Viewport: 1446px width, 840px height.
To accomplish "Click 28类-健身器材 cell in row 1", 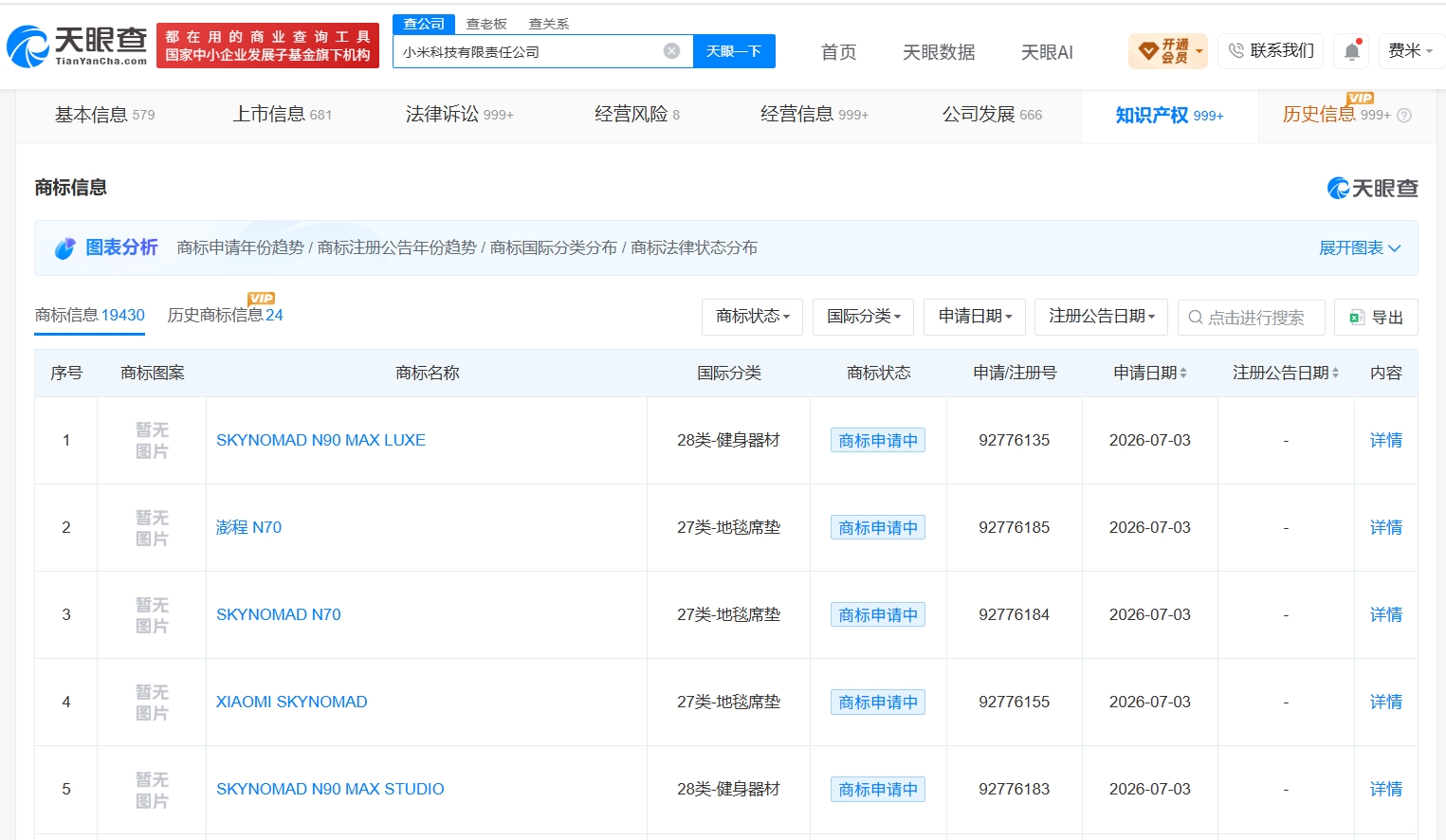I will tap(728, 441).
